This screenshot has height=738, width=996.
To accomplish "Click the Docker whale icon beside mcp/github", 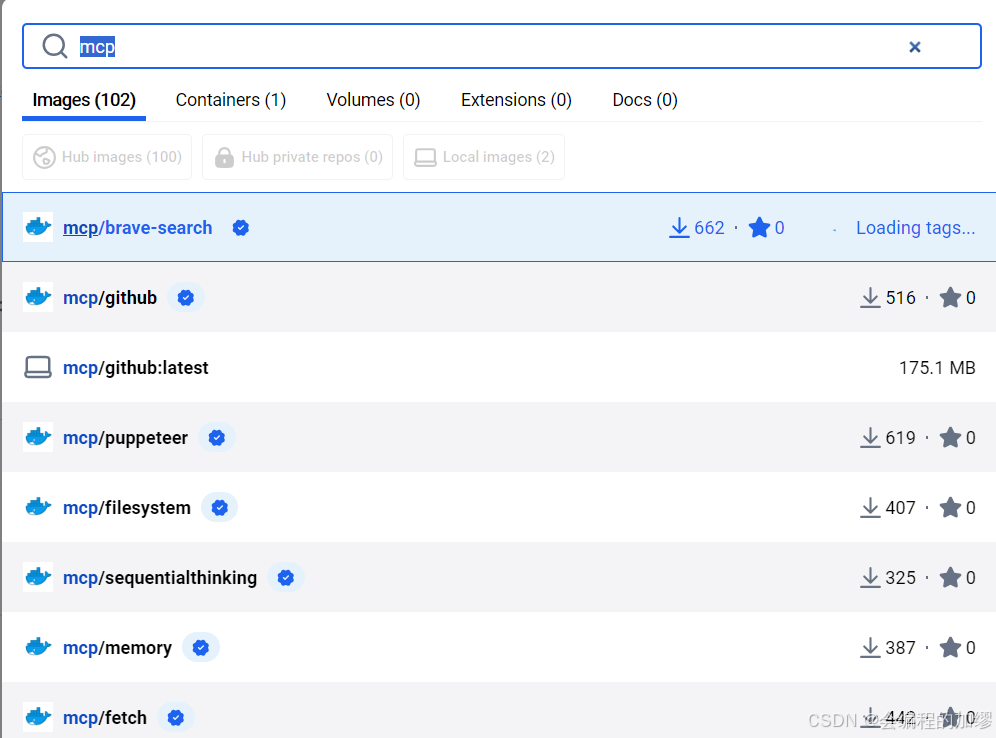I will click(x=38, y=297).
